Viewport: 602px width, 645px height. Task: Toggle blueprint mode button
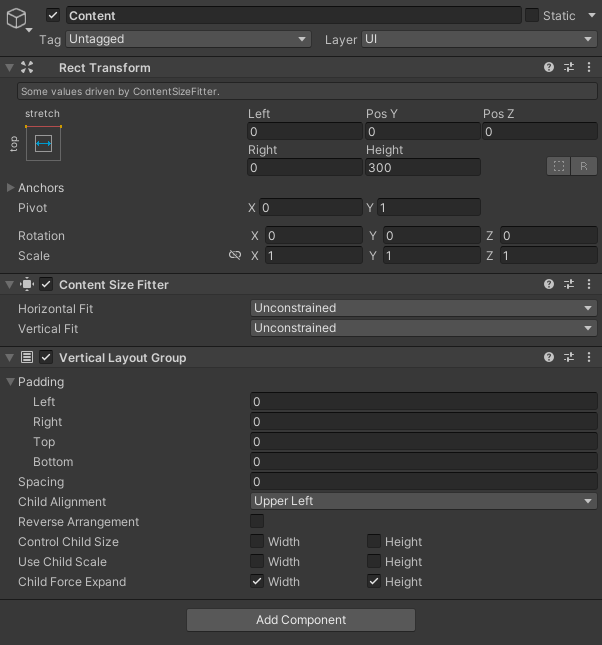pos(559,166)
